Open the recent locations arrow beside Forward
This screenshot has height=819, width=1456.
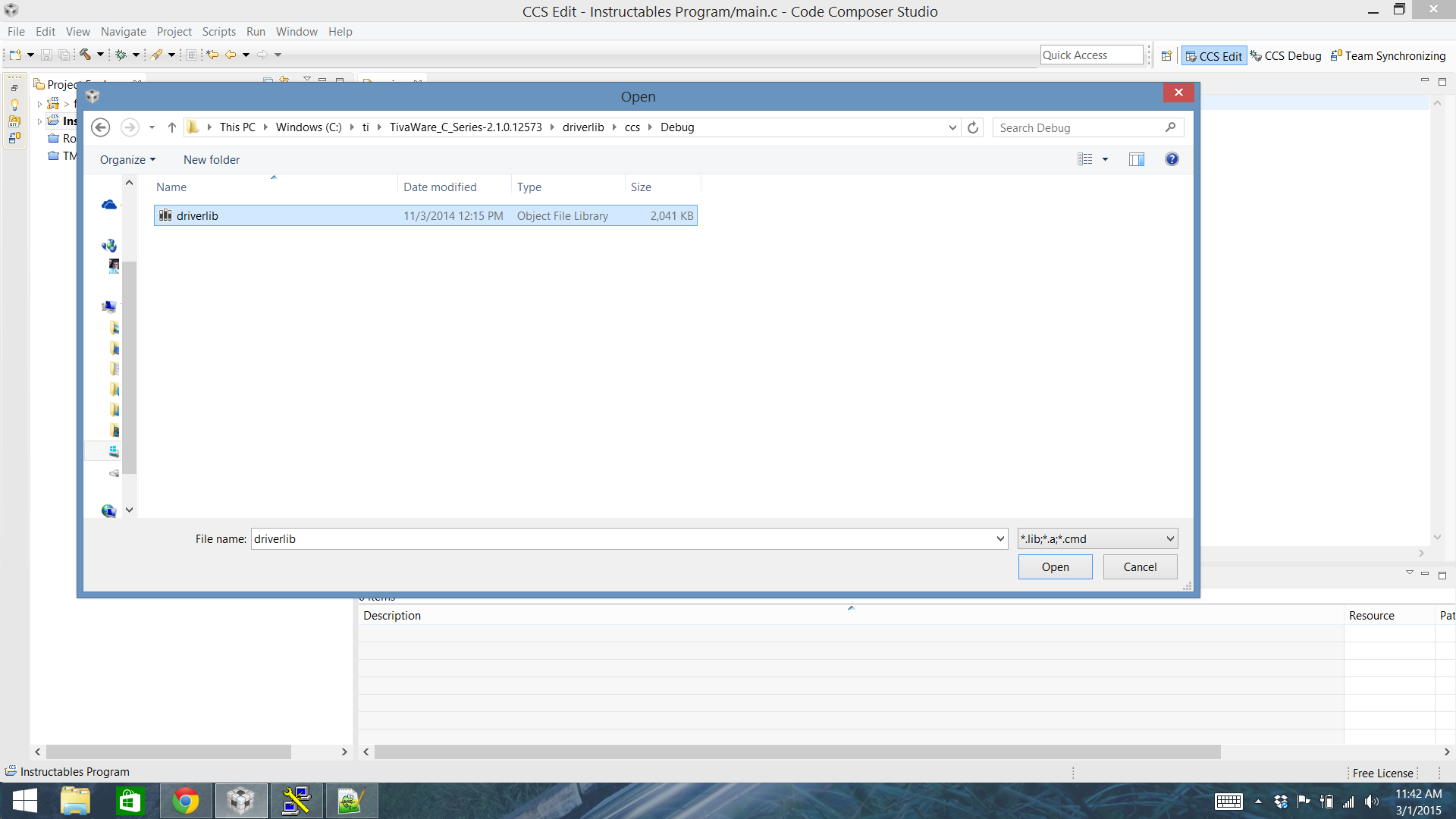(152, 127)
